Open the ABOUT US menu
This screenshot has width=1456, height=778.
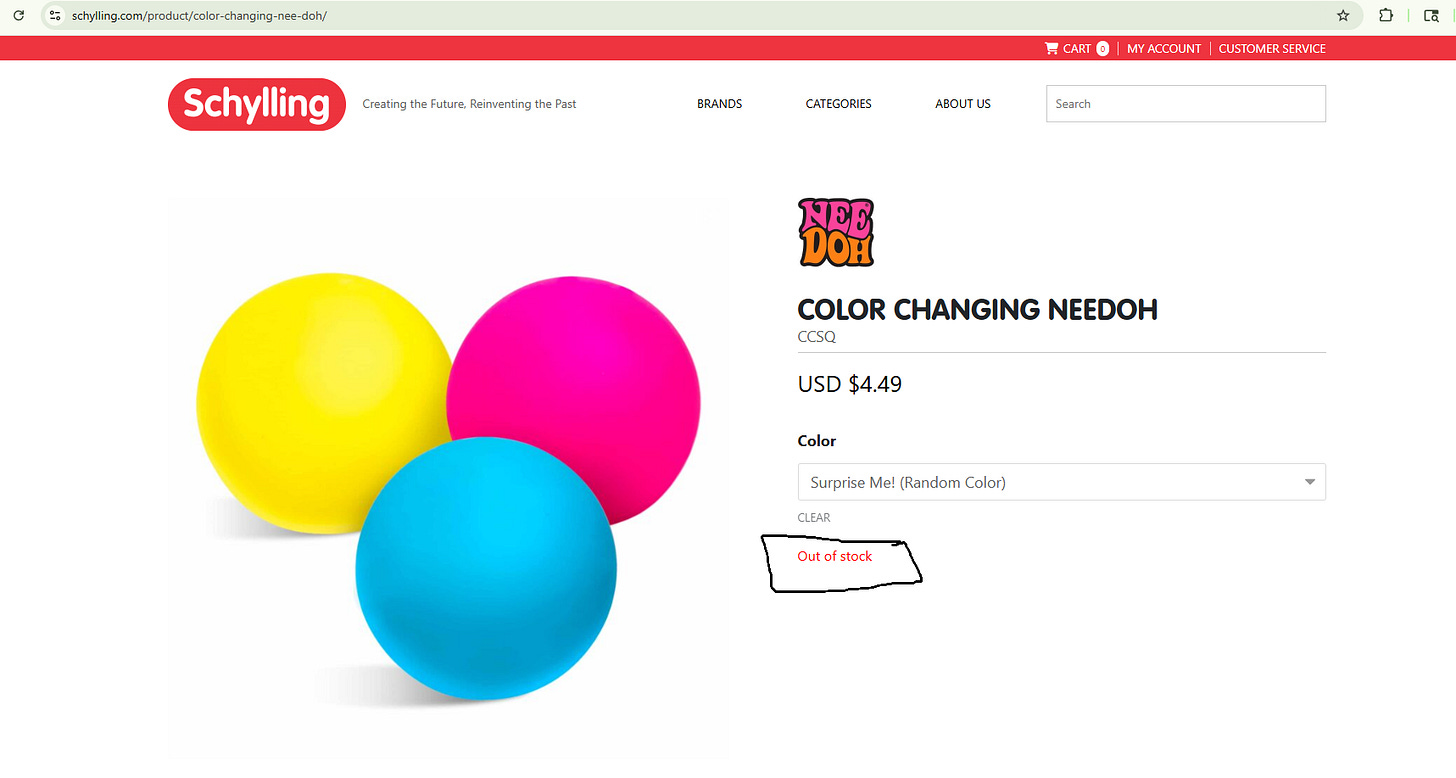tap(963, 104)
